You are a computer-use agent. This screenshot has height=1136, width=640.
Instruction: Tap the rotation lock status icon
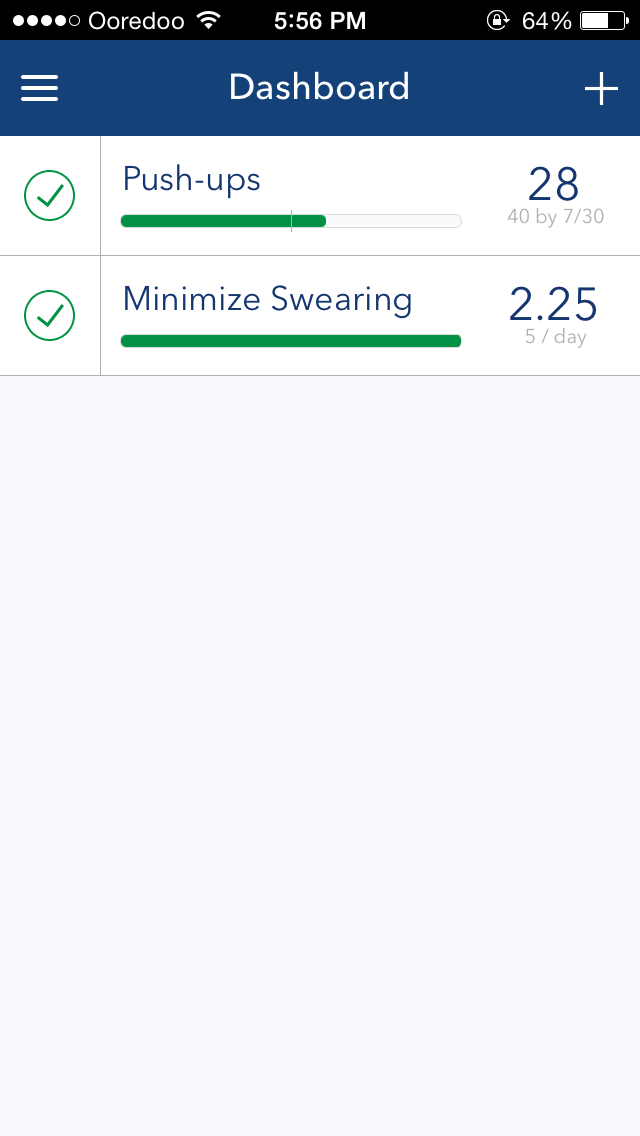pos(497,20)
